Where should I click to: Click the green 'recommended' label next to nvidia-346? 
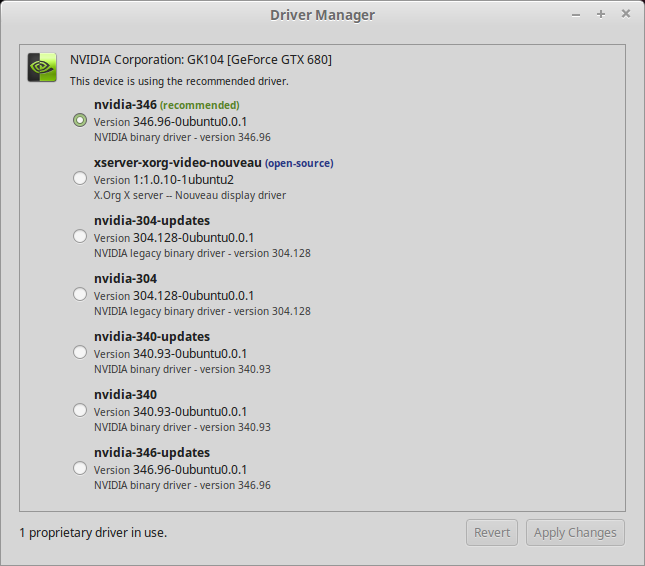(x=200, y=105)
